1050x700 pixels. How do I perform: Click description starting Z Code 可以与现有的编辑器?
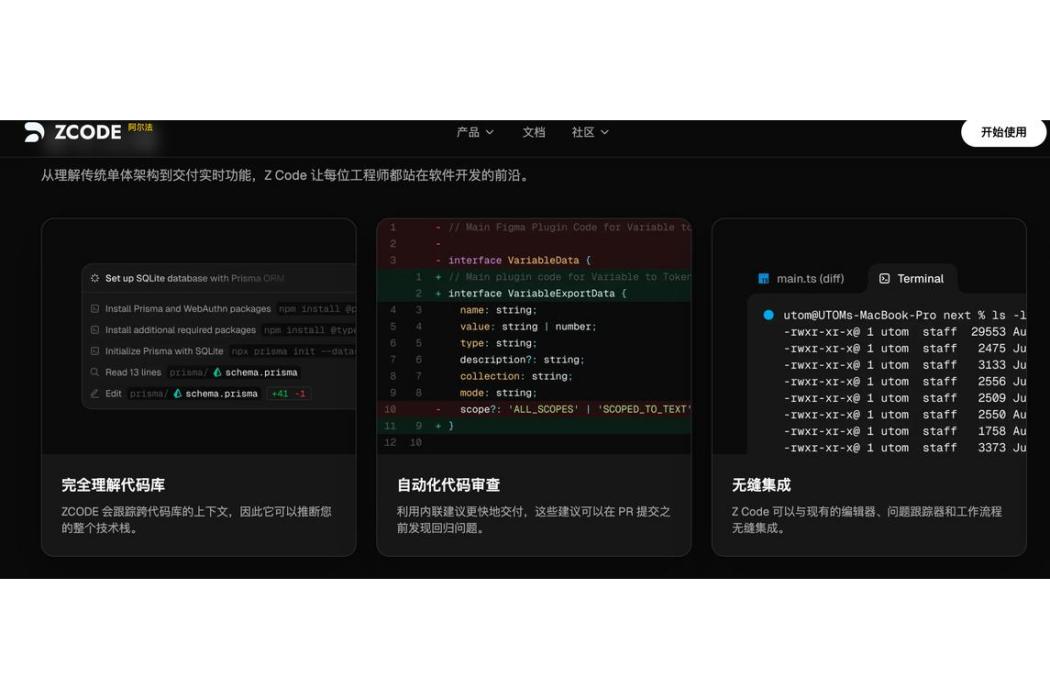tap(867, 520)
